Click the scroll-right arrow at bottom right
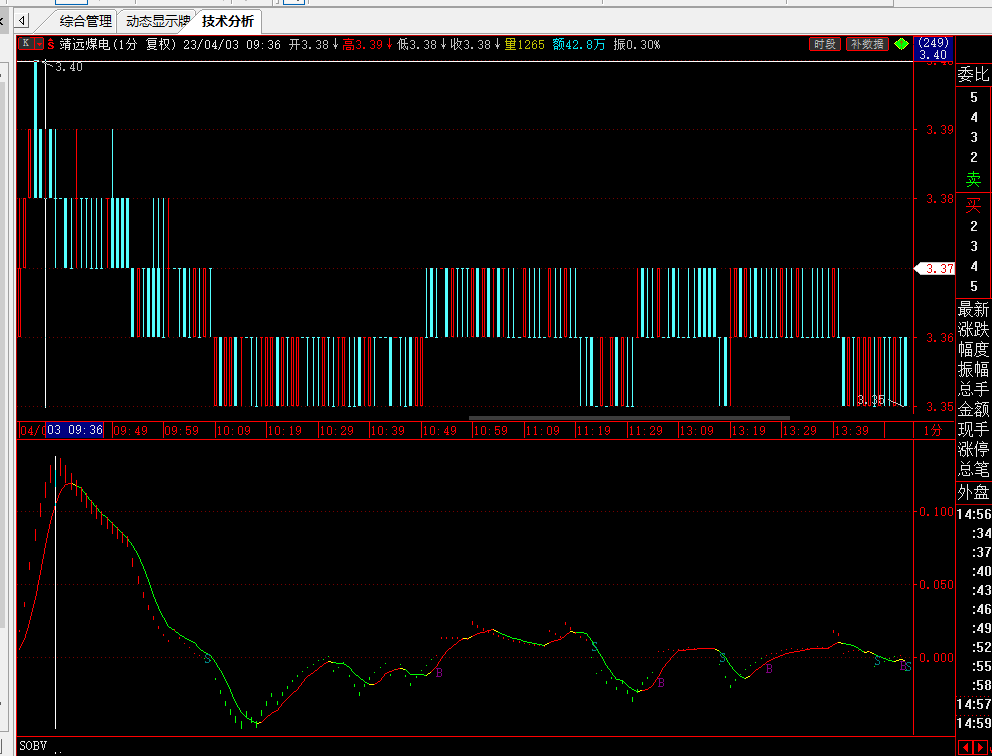This screenshot has height=756, width=992. pyautogui.click(x=980, y=747)
